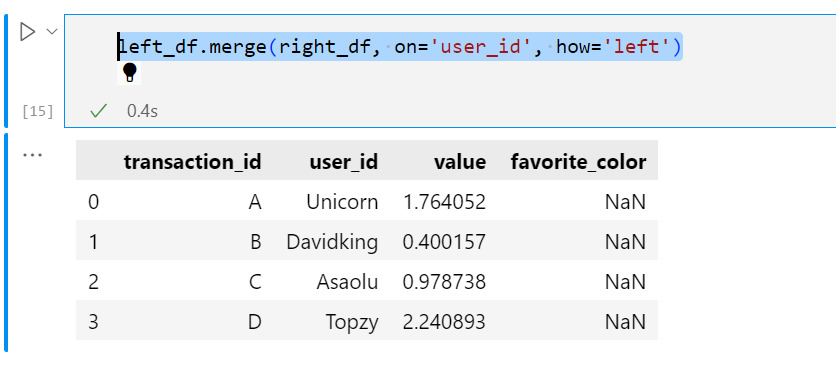The width and height of the screenshot is (836, 389).
Task: Click the 'user_id' string in code
Action: click(480, 47)
